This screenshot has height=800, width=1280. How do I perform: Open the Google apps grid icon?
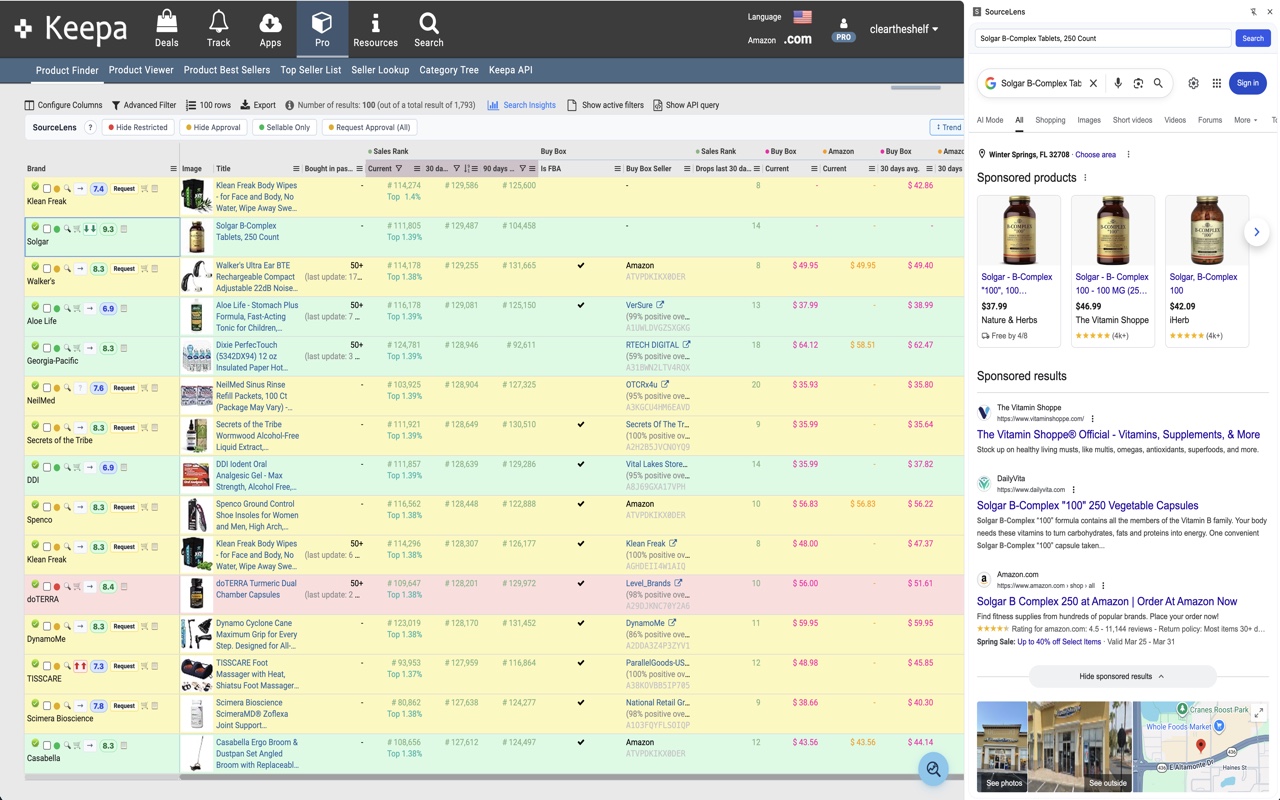pos(1217,84)
